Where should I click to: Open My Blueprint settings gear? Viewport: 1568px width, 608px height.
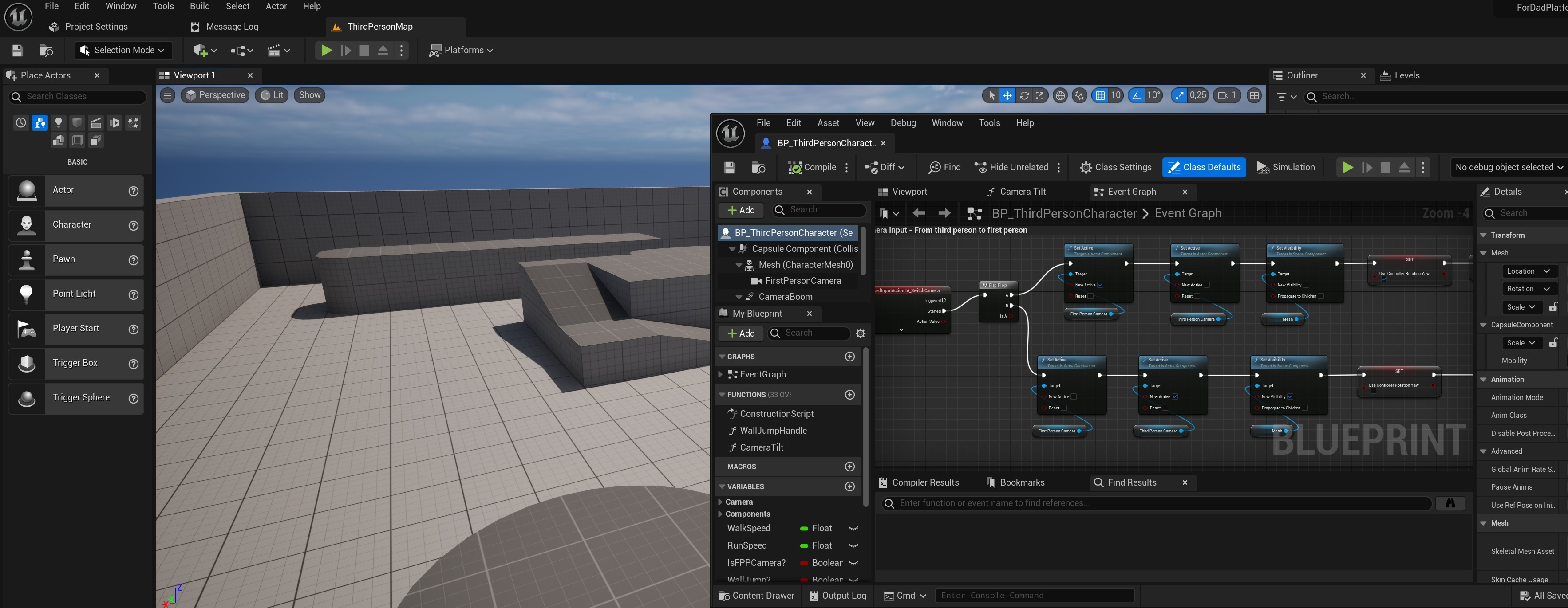click(x=860, y=333)
